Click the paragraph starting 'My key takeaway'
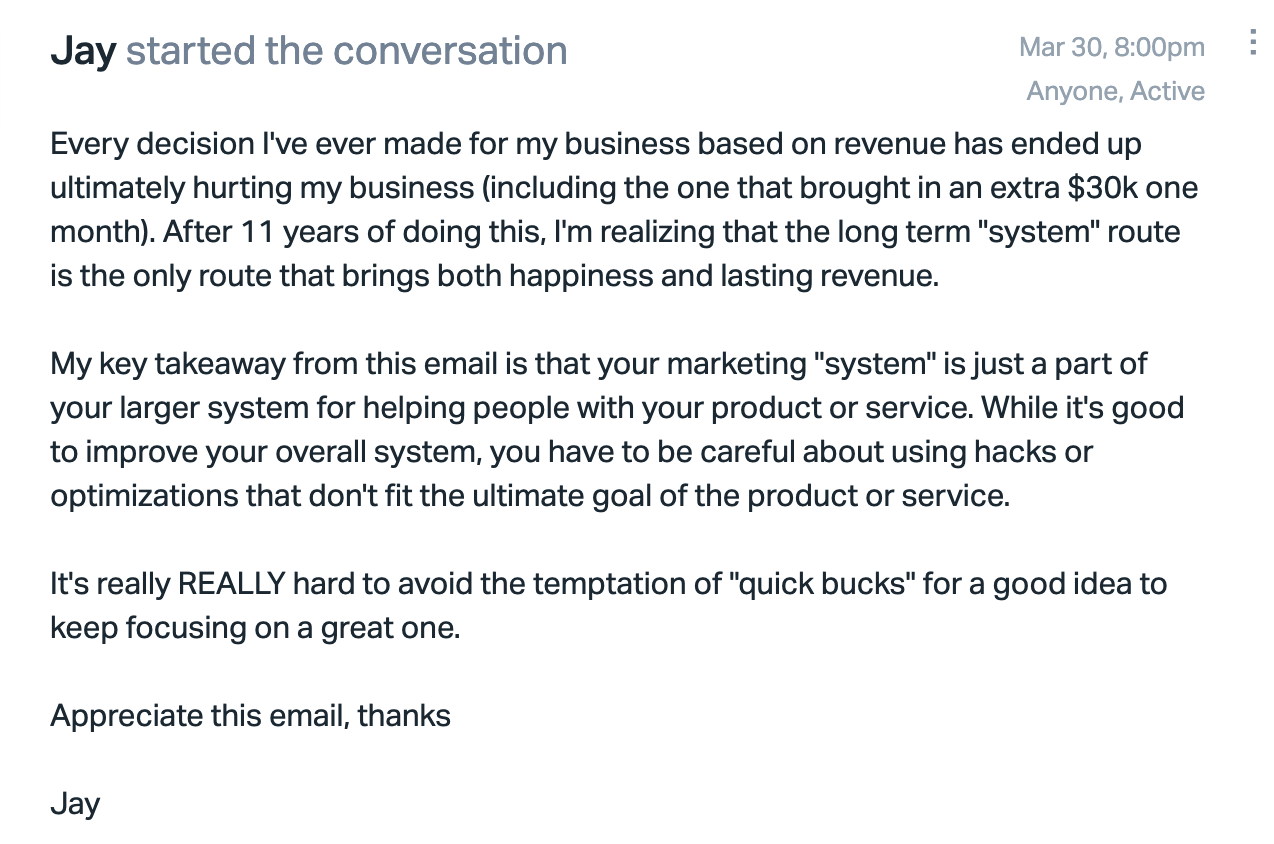The image size is (1274, 844). pyautogui.click(x=617, y=429)
